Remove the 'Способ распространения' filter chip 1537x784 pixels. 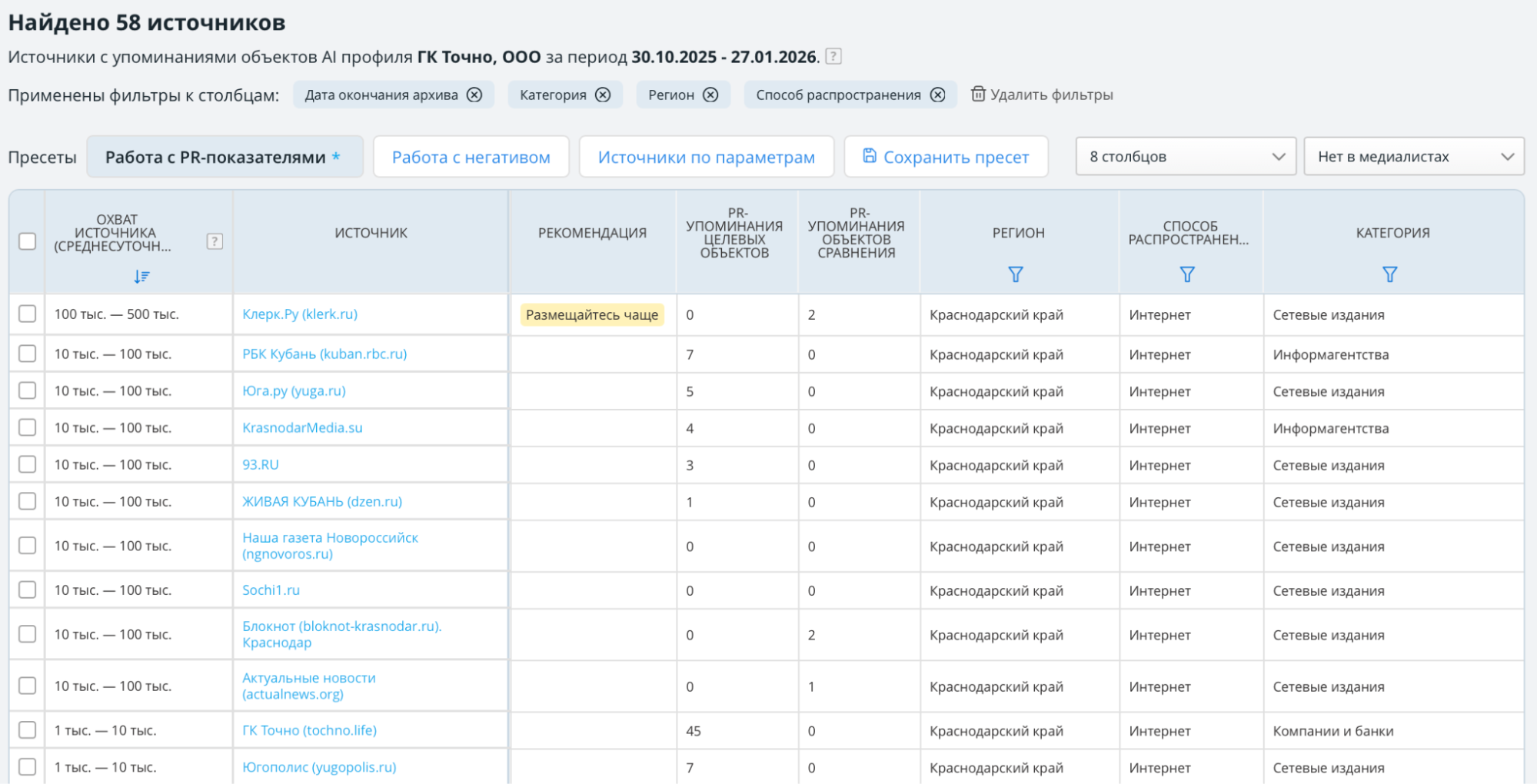(x=937, y=95)
